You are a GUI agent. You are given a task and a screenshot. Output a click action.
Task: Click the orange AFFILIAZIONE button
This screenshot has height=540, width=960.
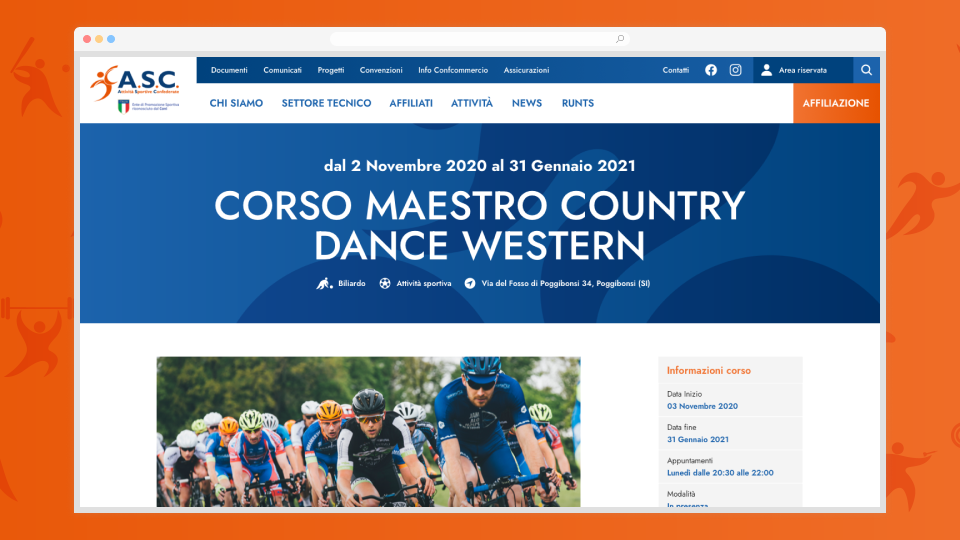click(x=836, y=103)
